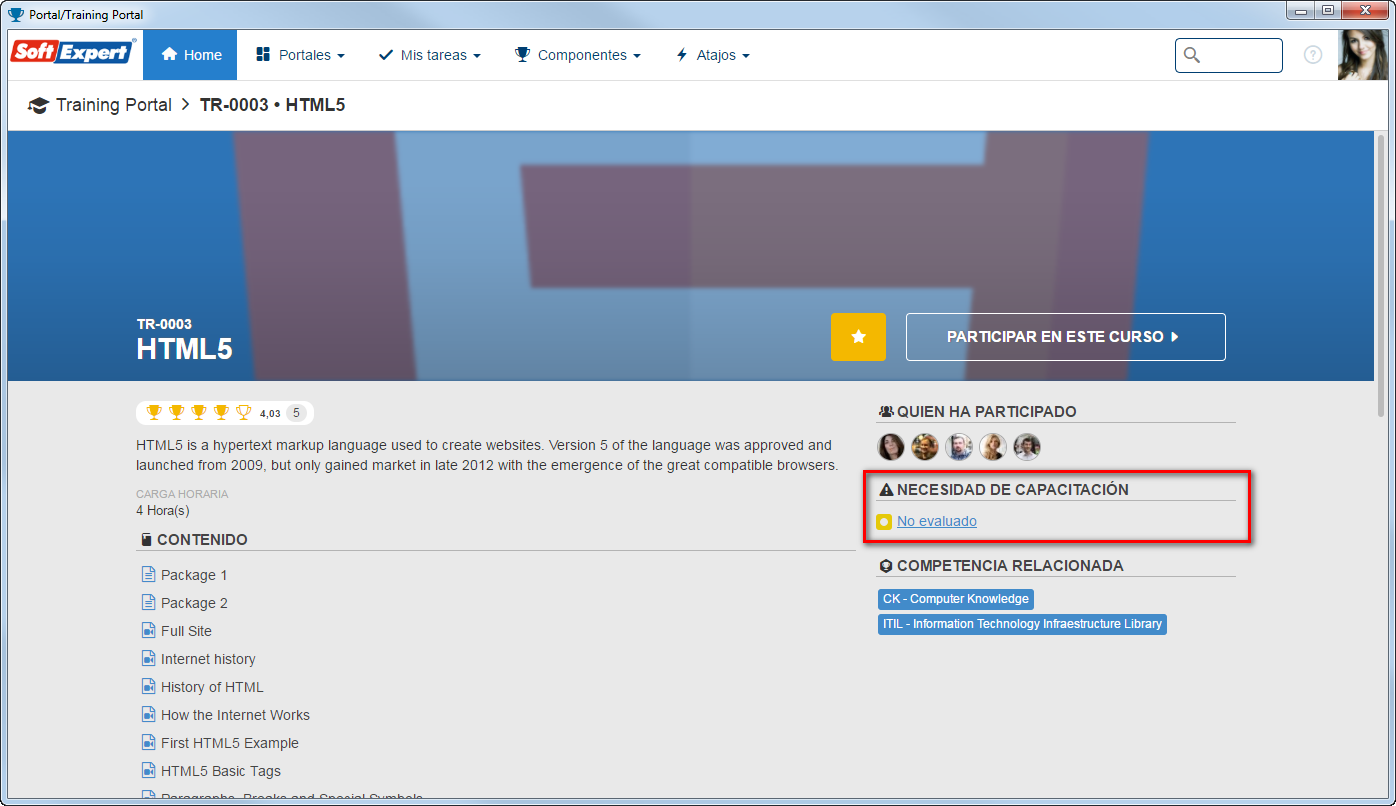Click the vertical page scrollbar
1396x806 pixels.
tap(1382, 275)
